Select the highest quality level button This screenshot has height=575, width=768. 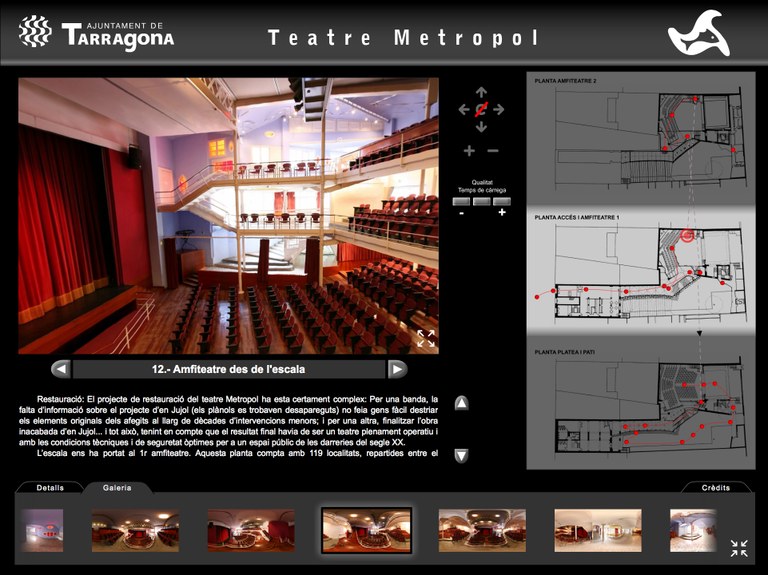(502, 201)
